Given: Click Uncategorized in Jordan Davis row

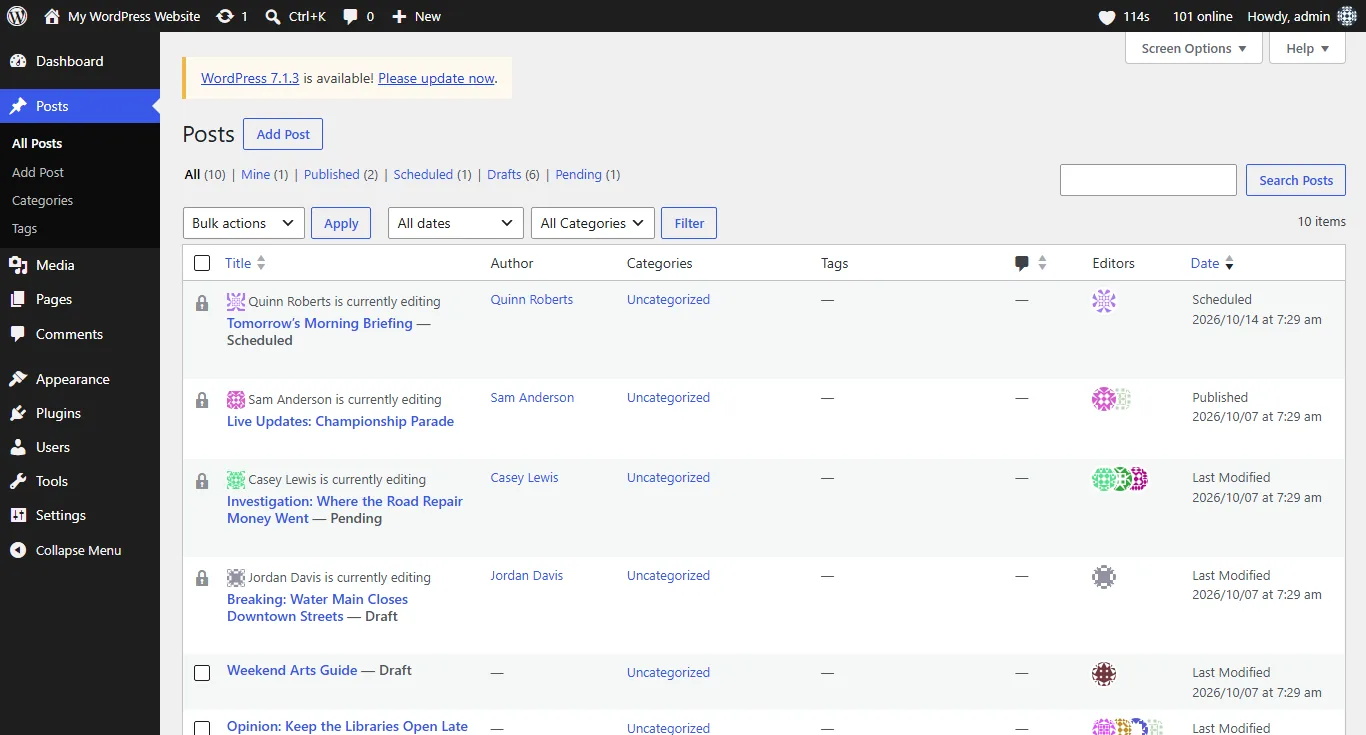Looking at the screenshot, I should pyautogui.click(x=668, y=575).
